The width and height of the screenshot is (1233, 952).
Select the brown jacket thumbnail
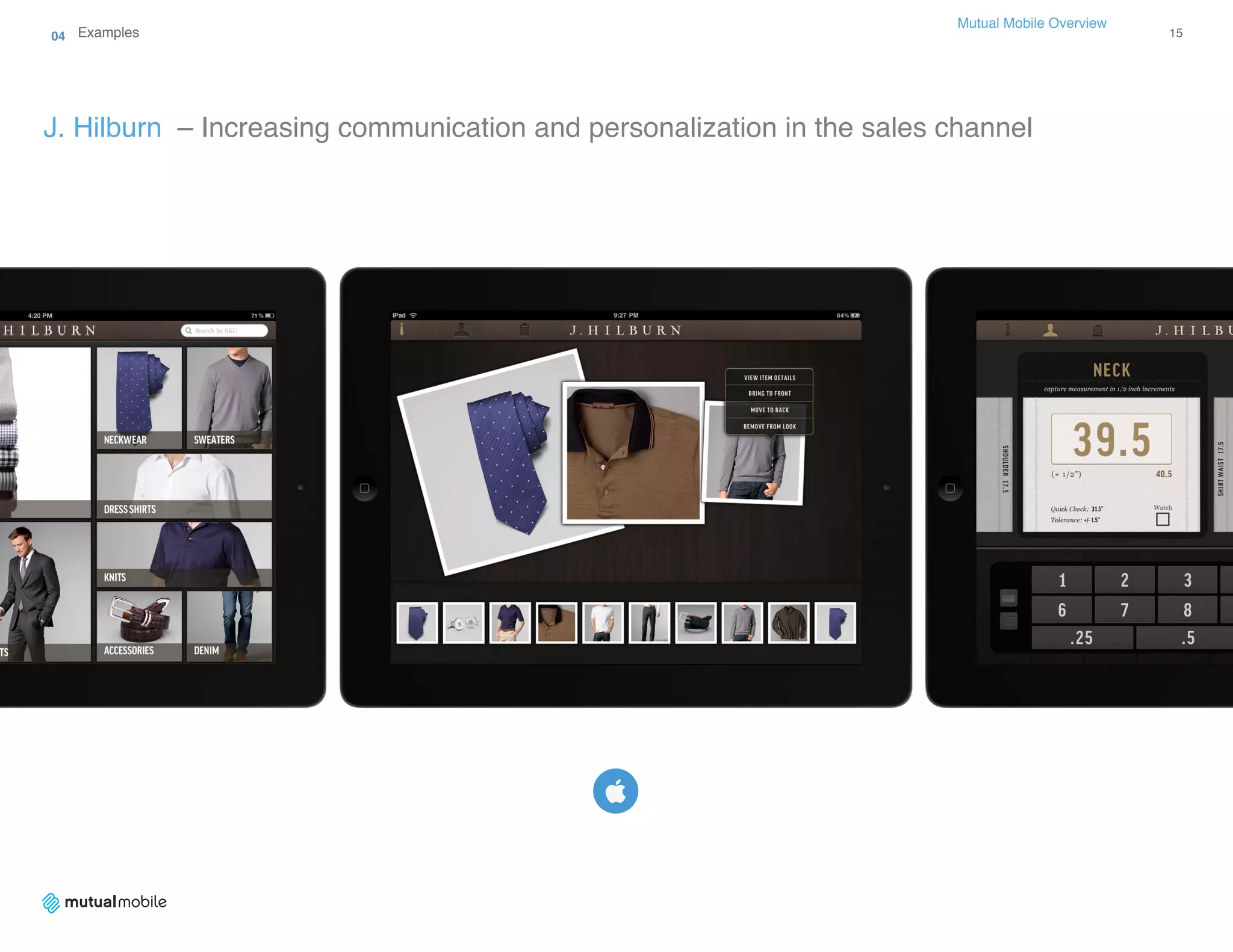[789, 623]
